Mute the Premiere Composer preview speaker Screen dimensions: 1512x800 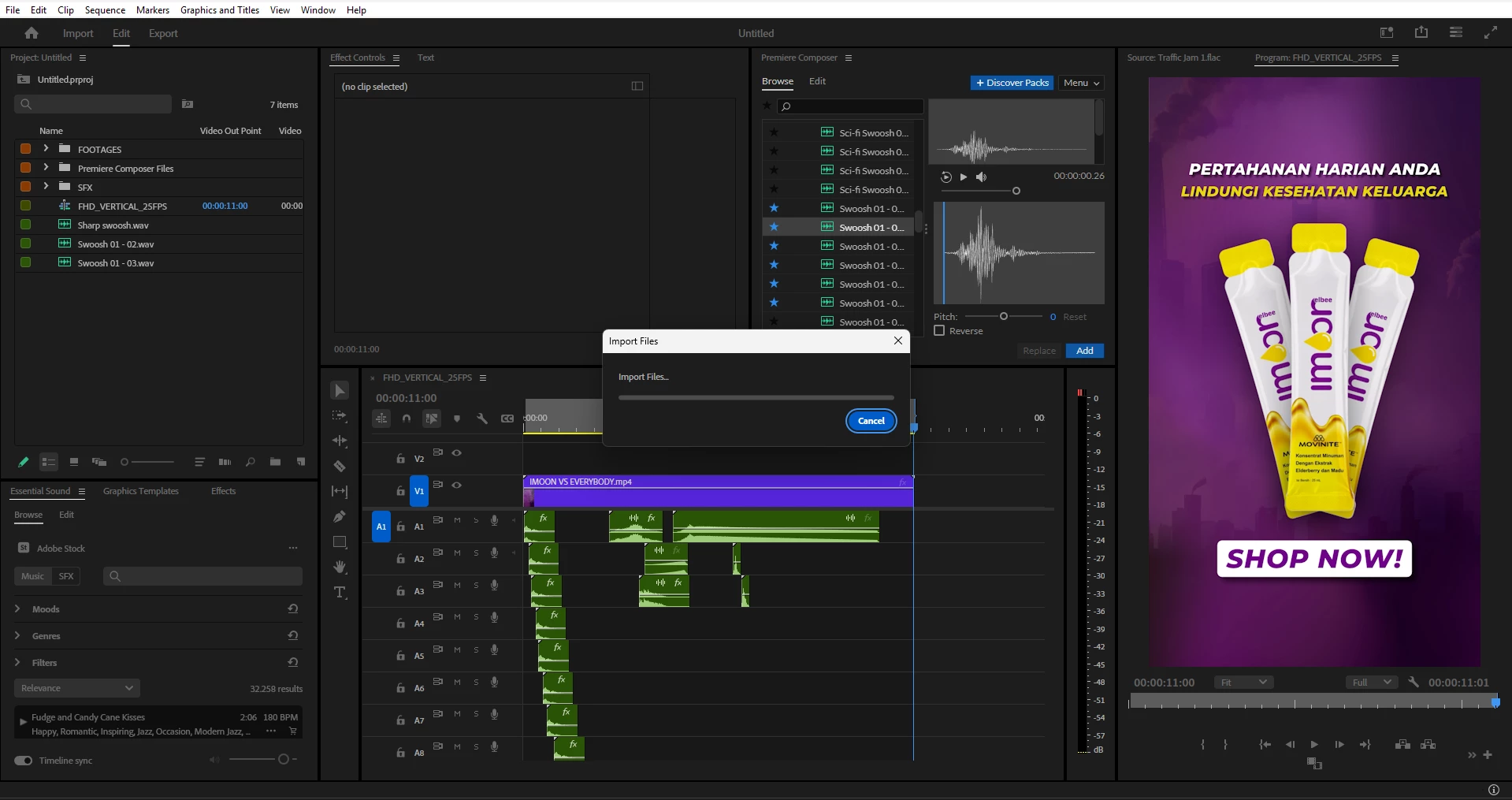click(981, 177)
